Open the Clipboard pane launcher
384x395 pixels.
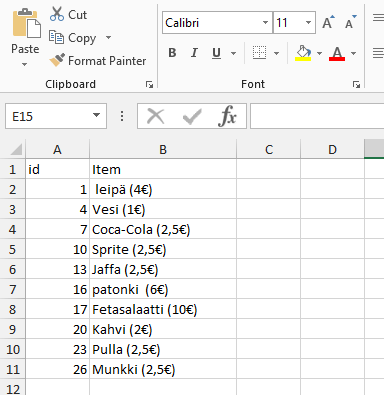click(149, 85)
